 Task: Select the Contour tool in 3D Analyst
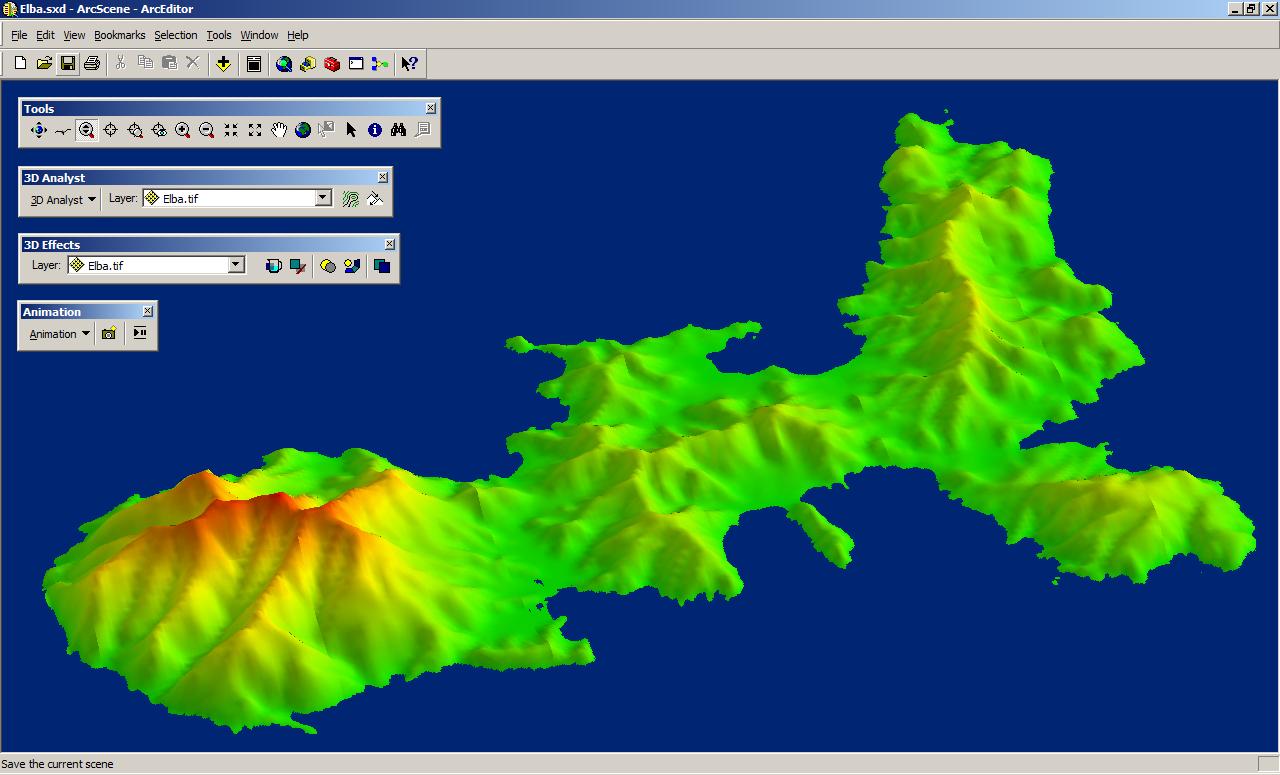pos(350,199)
